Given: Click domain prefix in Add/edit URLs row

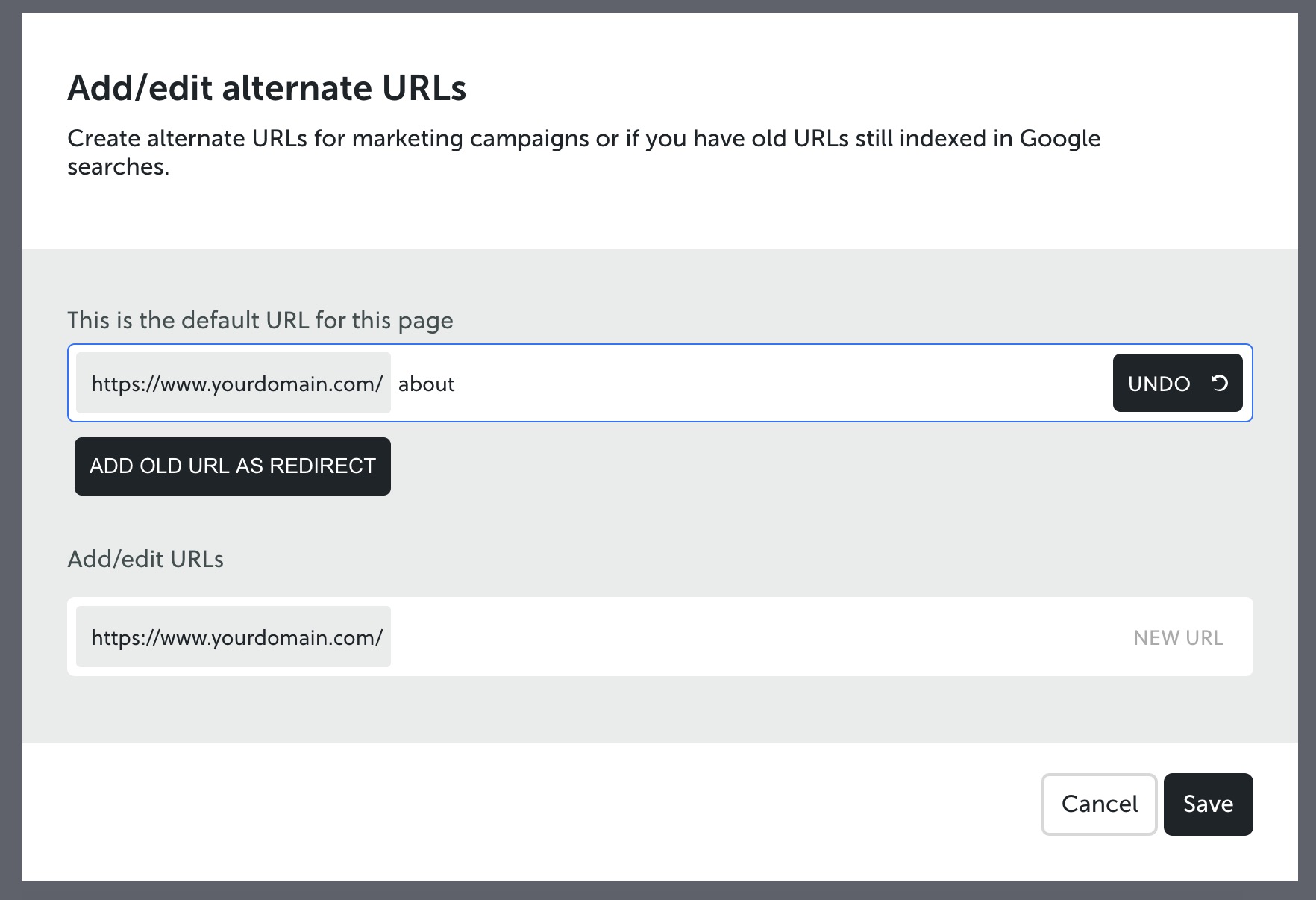Looking at the screenshot, I should [234, 637].
